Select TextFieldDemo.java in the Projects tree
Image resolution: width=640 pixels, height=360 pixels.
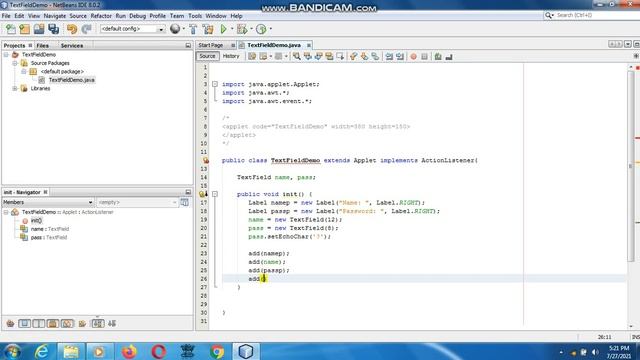pyautogui.click(x=72, y=80)
